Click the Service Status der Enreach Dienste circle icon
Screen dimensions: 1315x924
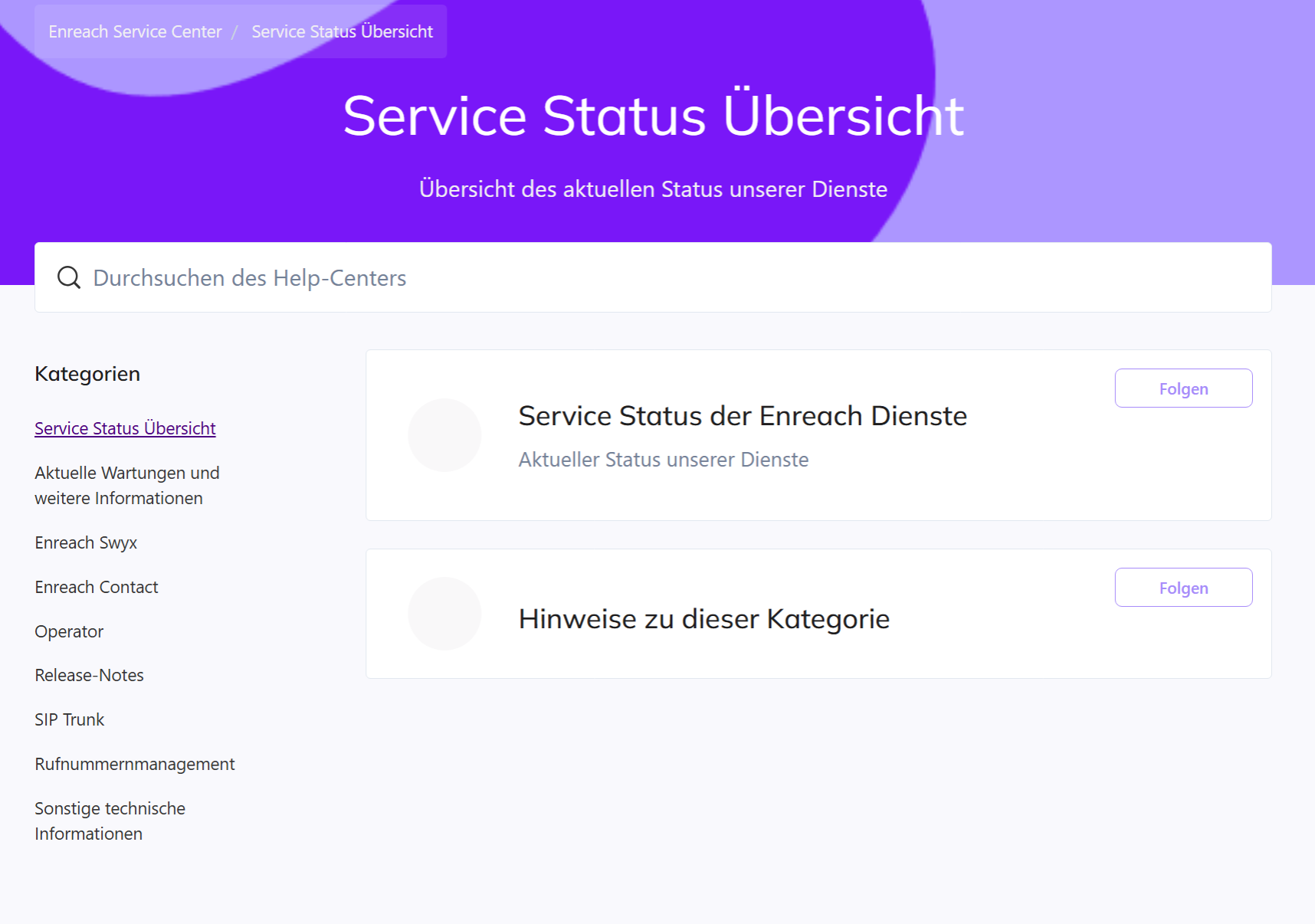(444, 435)
